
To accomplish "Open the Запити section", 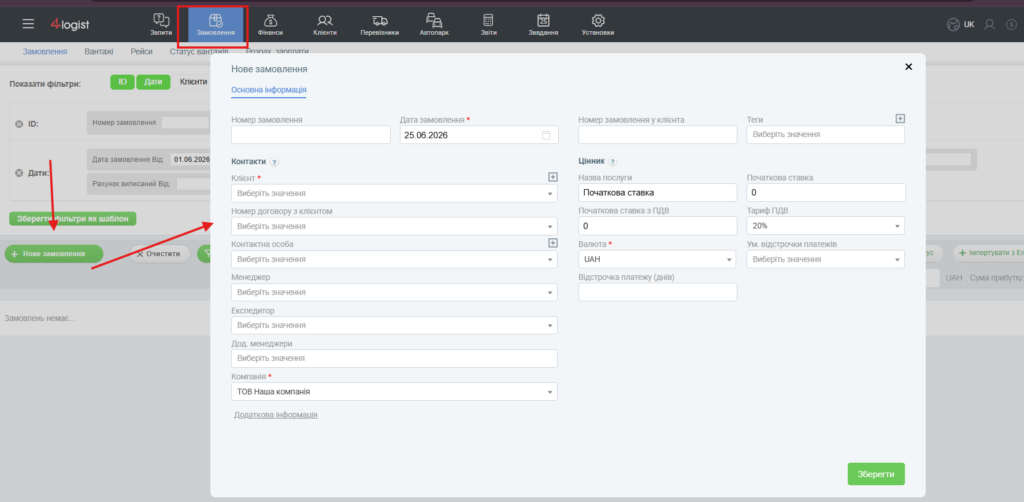I will coord(161,24).
